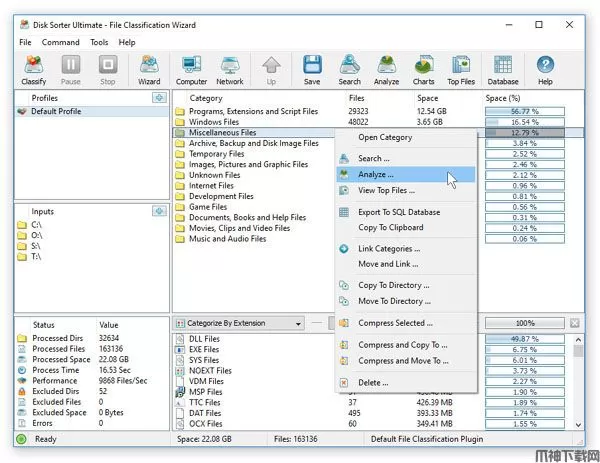Open the Command menu
The image size is (600, 463).
click(60, 43)
